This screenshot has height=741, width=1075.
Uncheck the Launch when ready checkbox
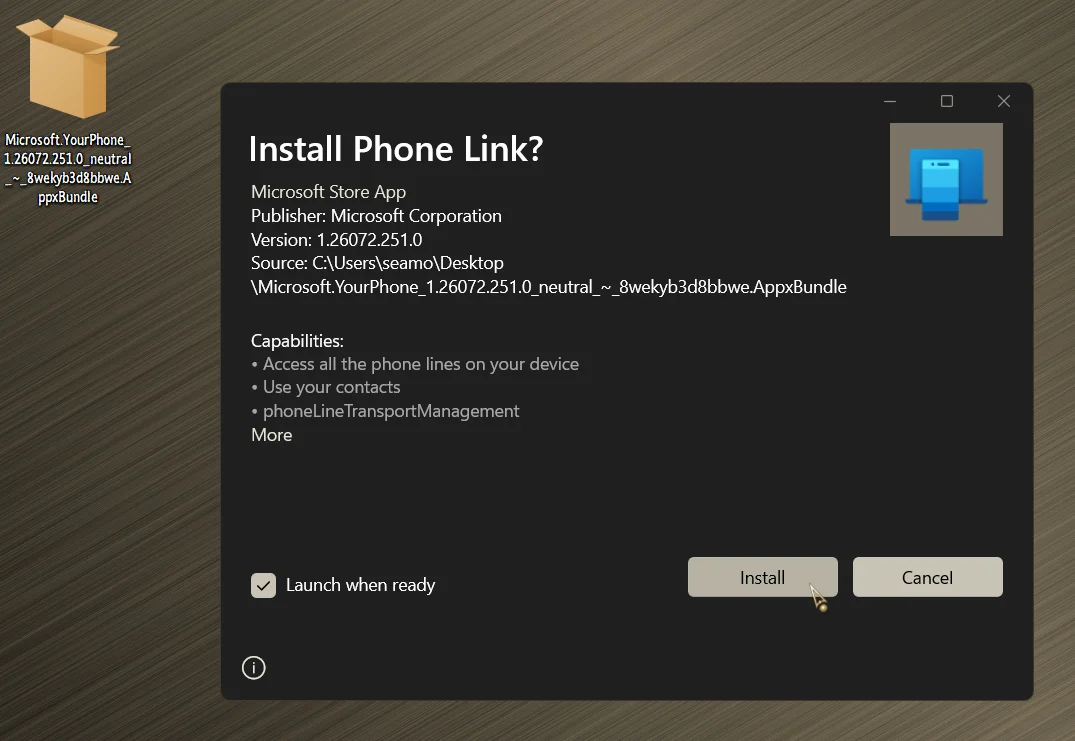pos(263,585)
